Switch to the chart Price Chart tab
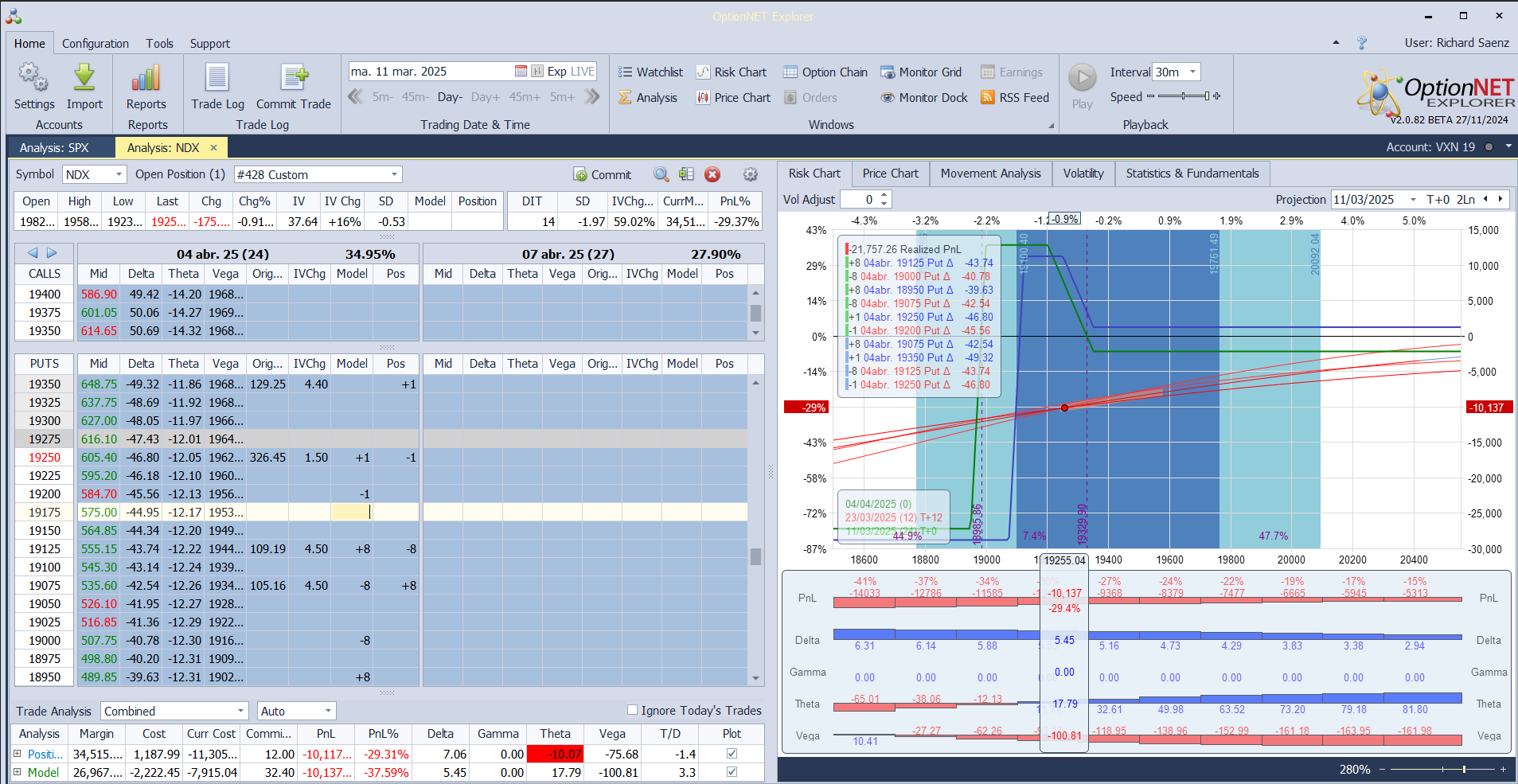 [890, 174]
